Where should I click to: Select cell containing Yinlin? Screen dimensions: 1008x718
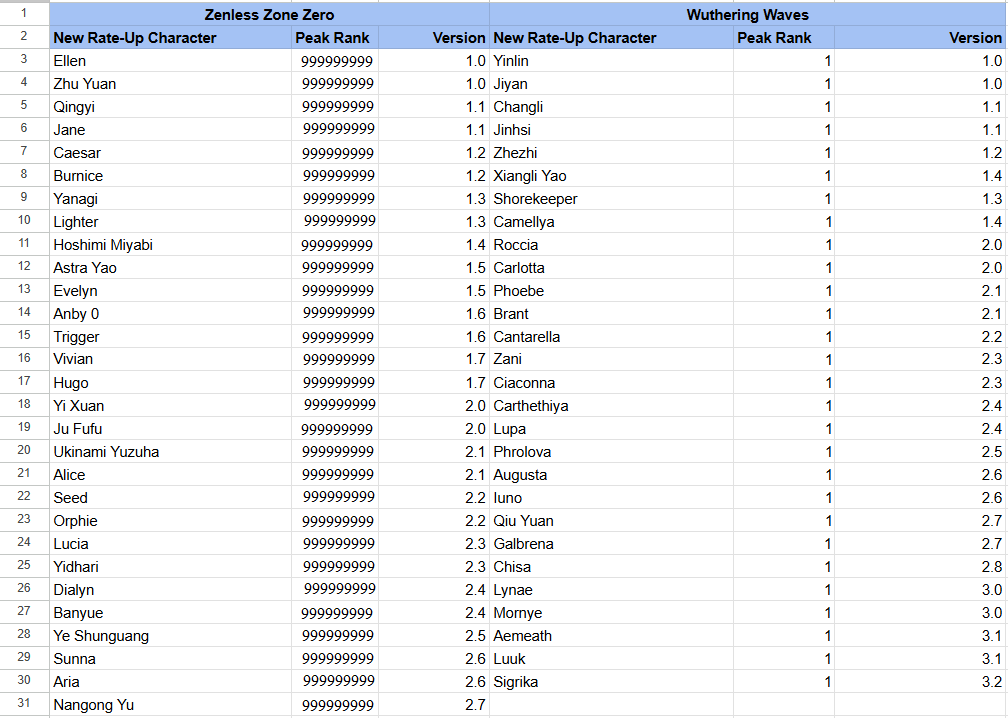click(611, 60)
